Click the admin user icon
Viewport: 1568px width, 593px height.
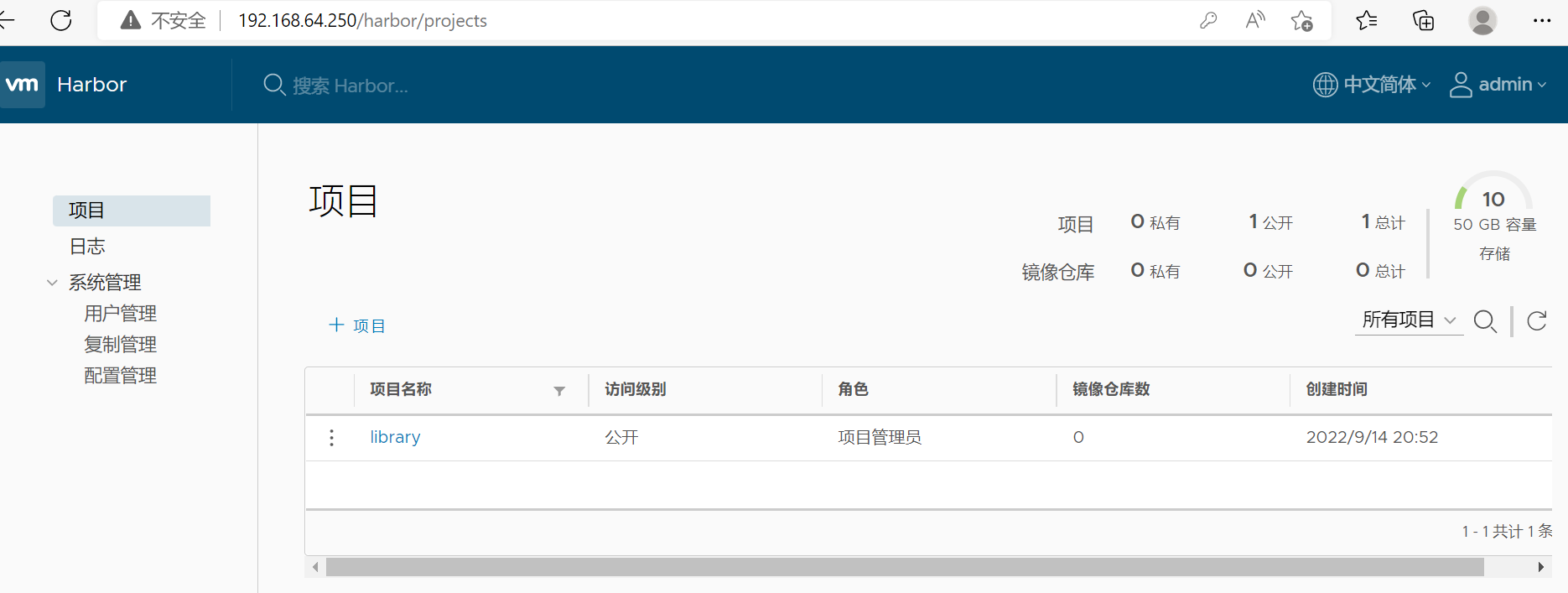[1461, 85]
